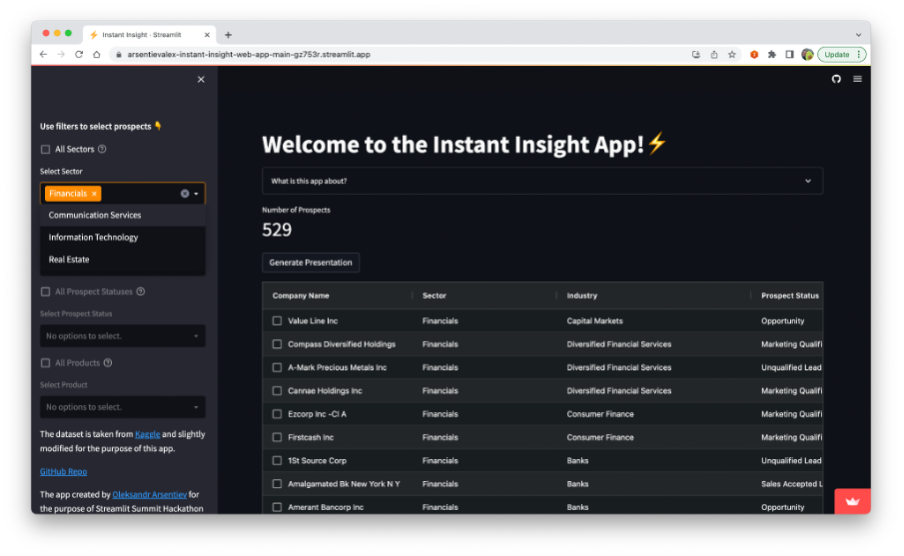The width and height of the screenshot is (904, 556).
Task: Tick the All Prospect Statuses checkbox
Action: pyautogui.click(x=45, y=292)
